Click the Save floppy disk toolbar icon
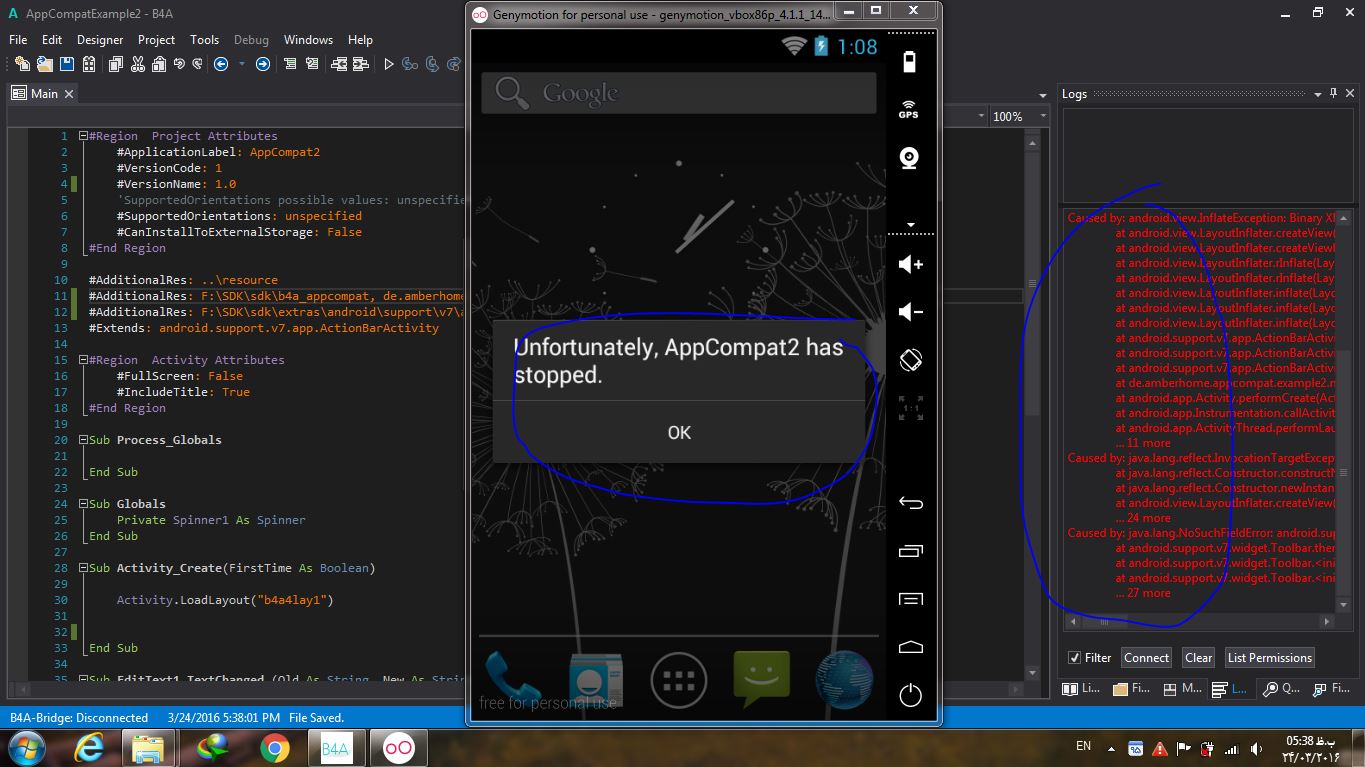This screenshot has height=767, width=1365. pyautogui.click(x=67, y=64)
